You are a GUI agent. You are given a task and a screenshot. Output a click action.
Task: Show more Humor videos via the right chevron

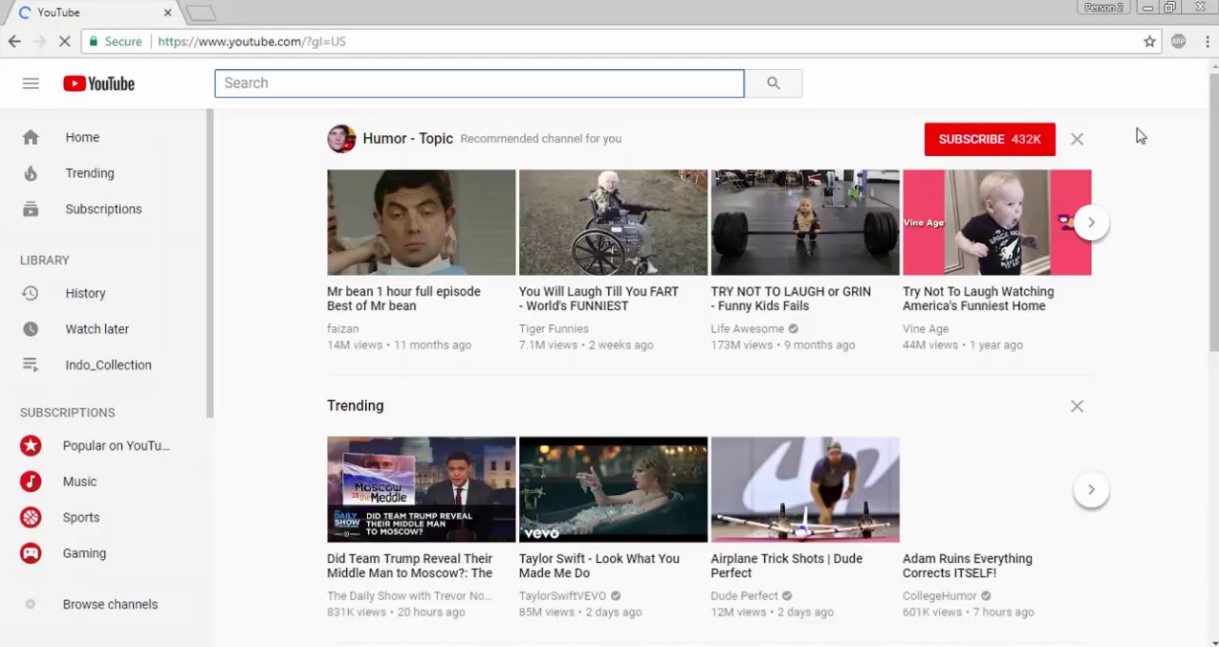[x=1090, y=222]
